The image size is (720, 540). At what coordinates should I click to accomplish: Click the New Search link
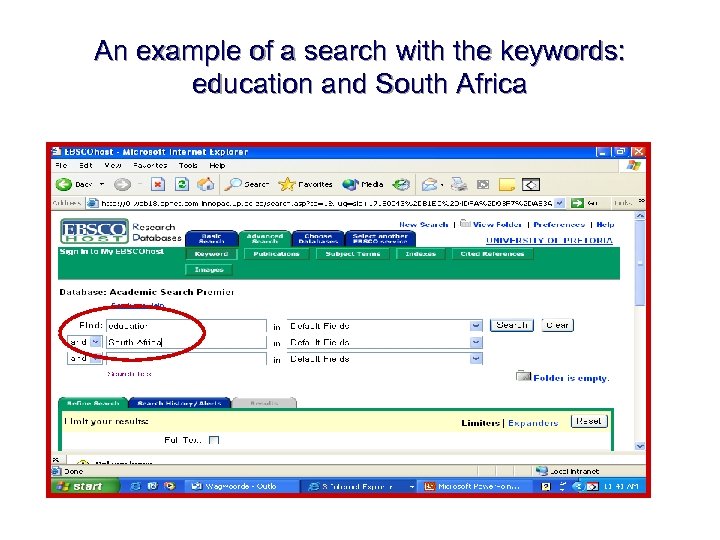pyautogui.click(x=423, y=224)
